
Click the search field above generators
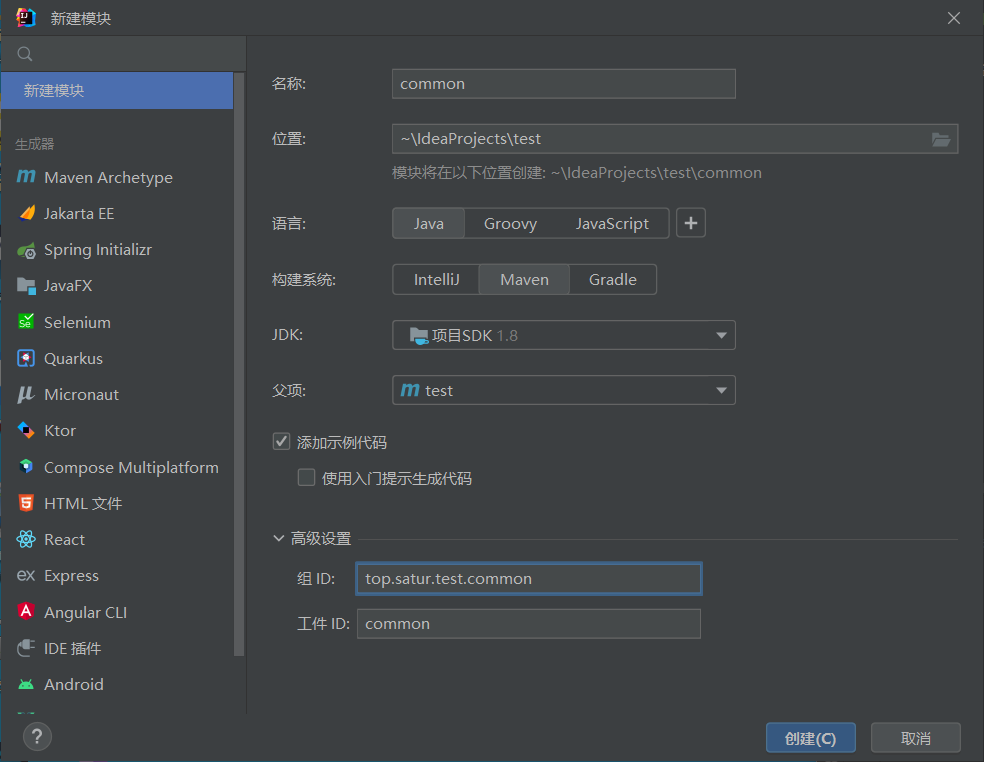click(x=123, y=54)
